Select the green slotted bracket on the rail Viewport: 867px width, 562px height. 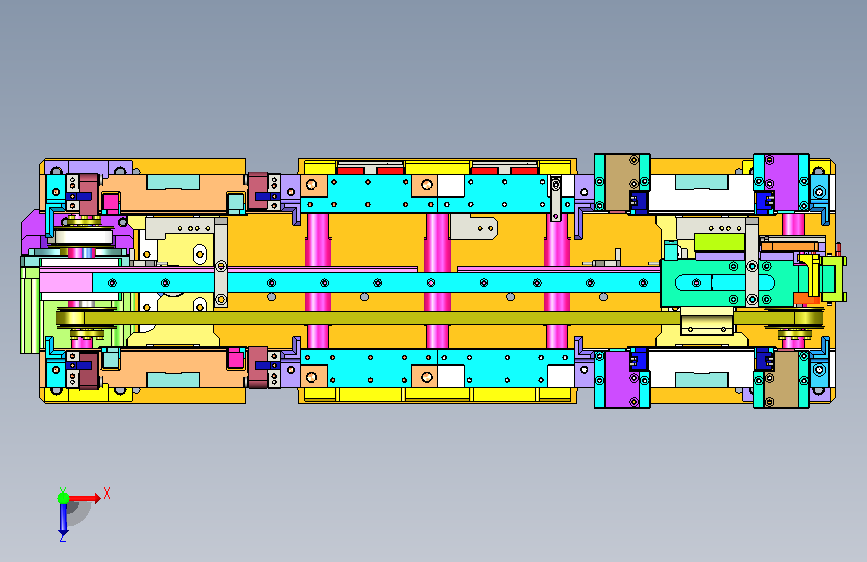tap(727, 283)
